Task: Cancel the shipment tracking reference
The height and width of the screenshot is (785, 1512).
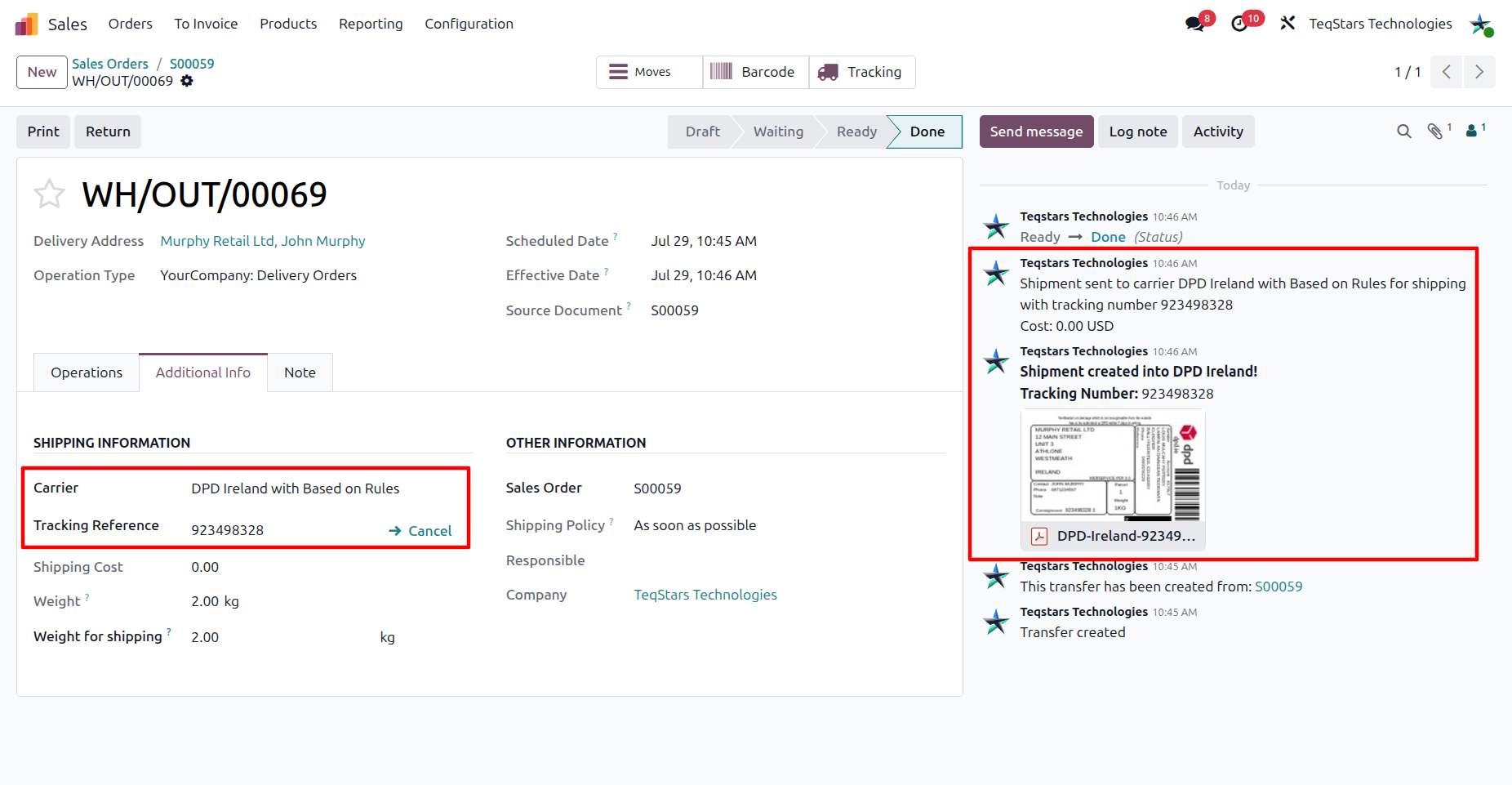Action: (420, 531)
